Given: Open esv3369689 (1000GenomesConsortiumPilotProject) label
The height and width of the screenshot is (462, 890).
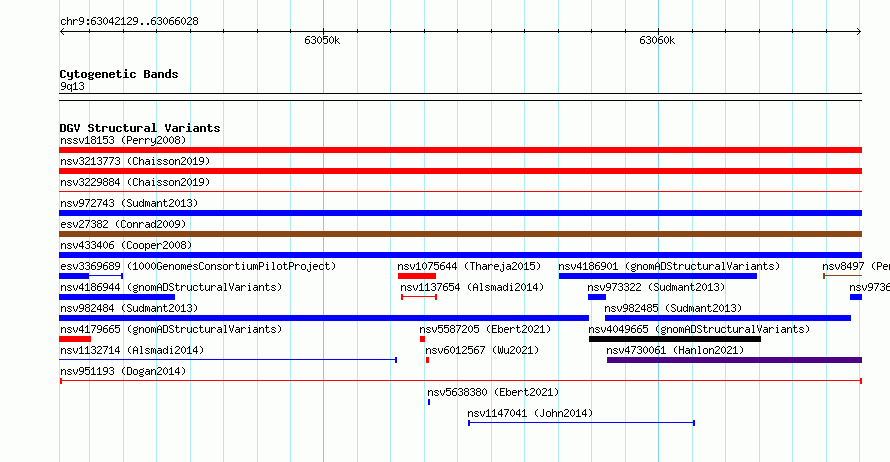Looking at the screenshot, I should tap(198, 266).
